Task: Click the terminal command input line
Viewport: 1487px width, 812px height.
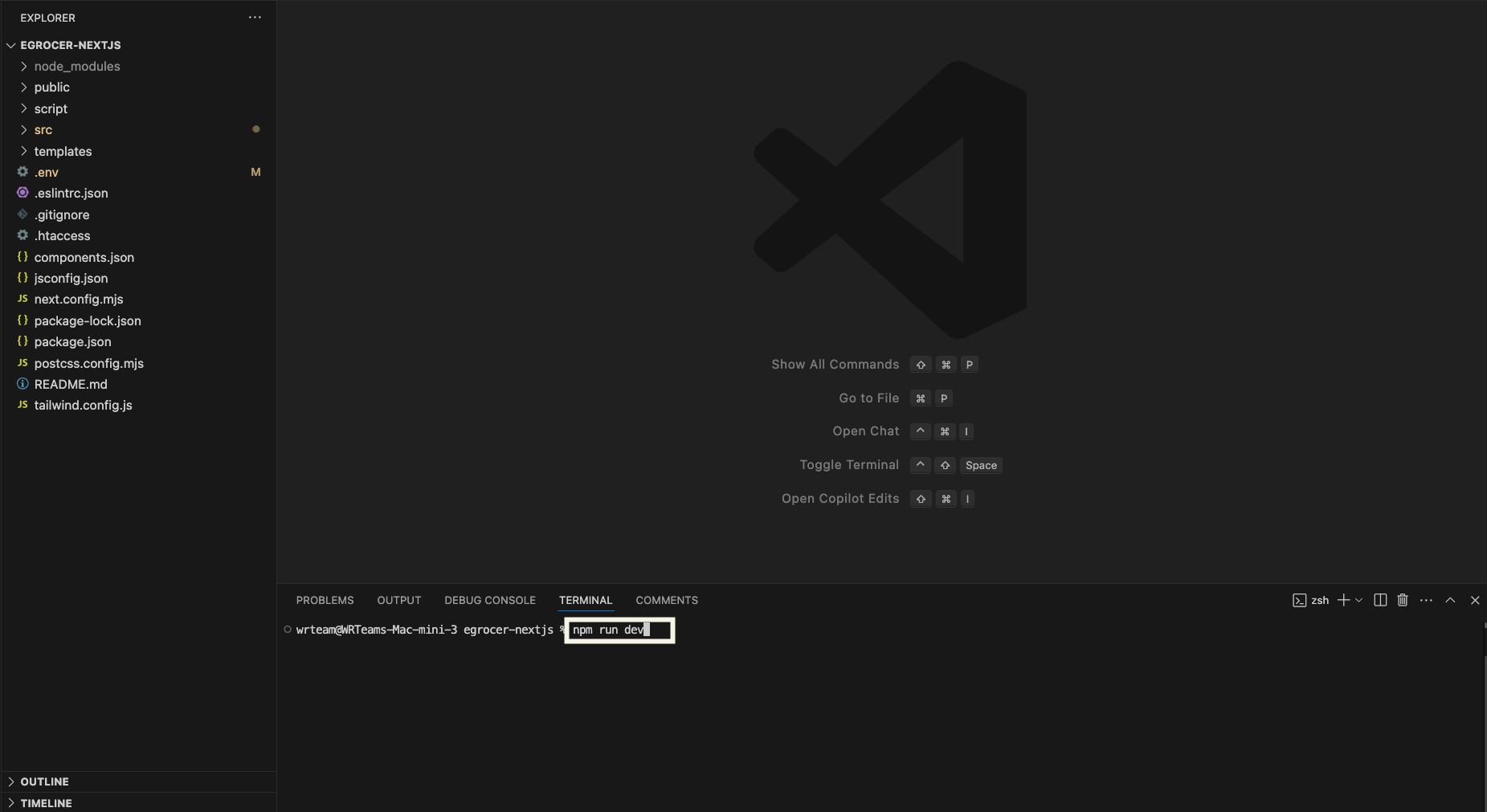Action: coord(619,630)
